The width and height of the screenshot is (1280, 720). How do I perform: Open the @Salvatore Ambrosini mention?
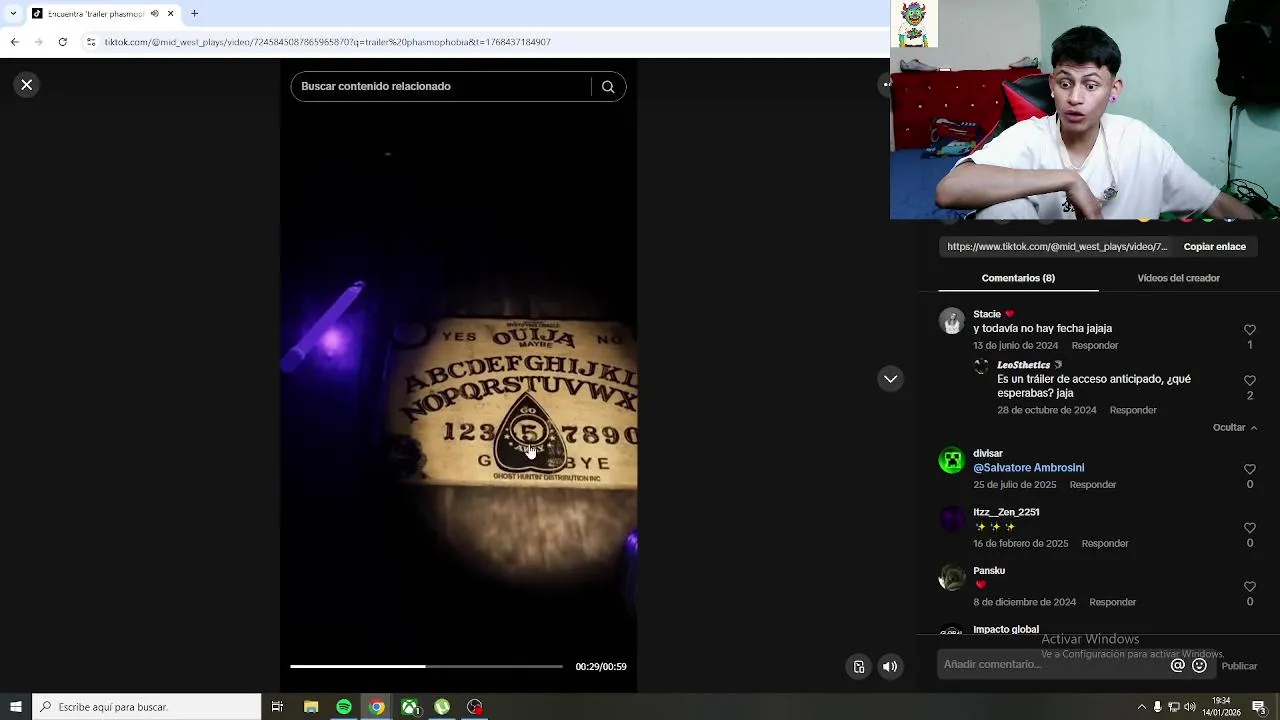click(1028, 468)
